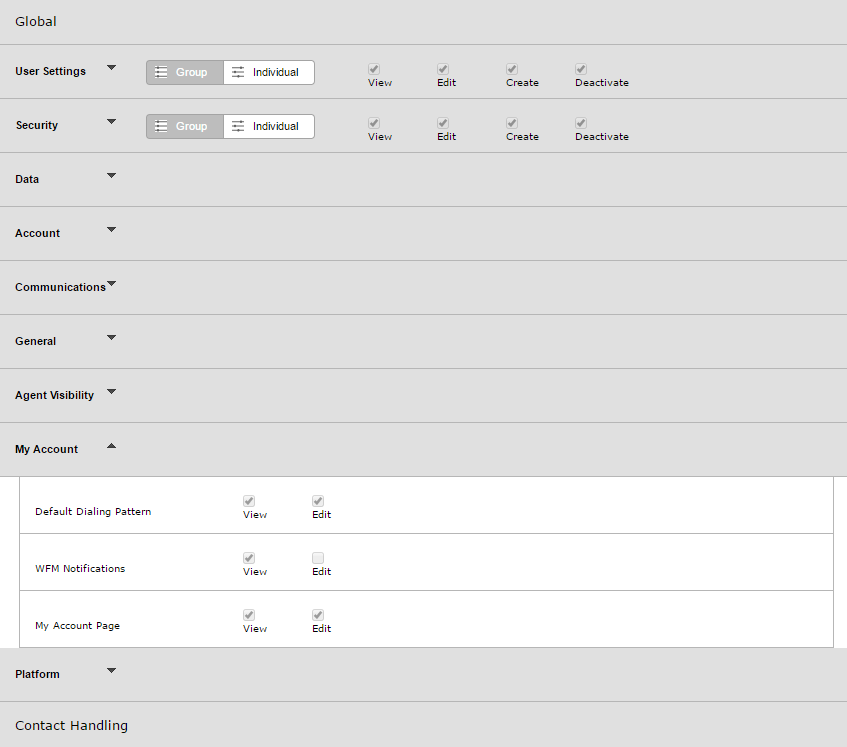
Task: Expand the Account section arrow
Action: pos(111,230)
